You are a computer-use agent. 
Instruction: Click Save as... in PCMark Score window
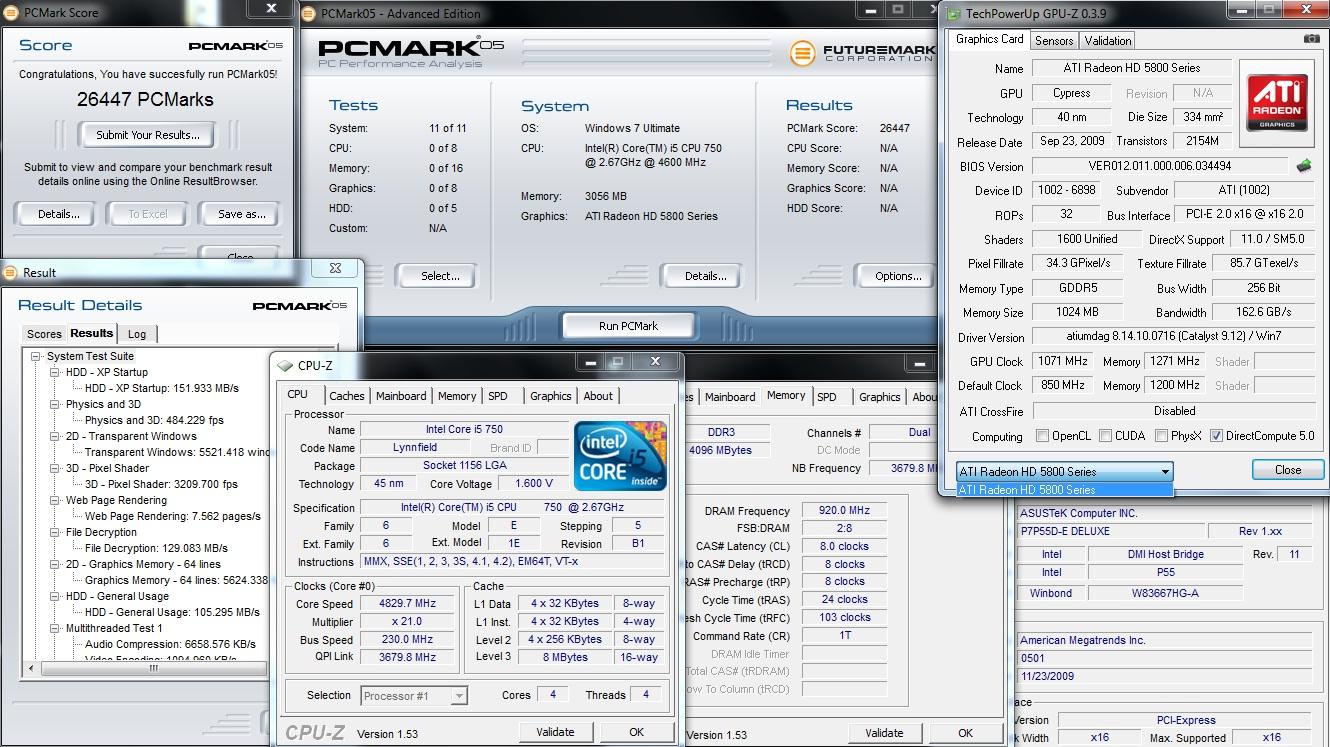pyautogui.click(x=242, y=214)
